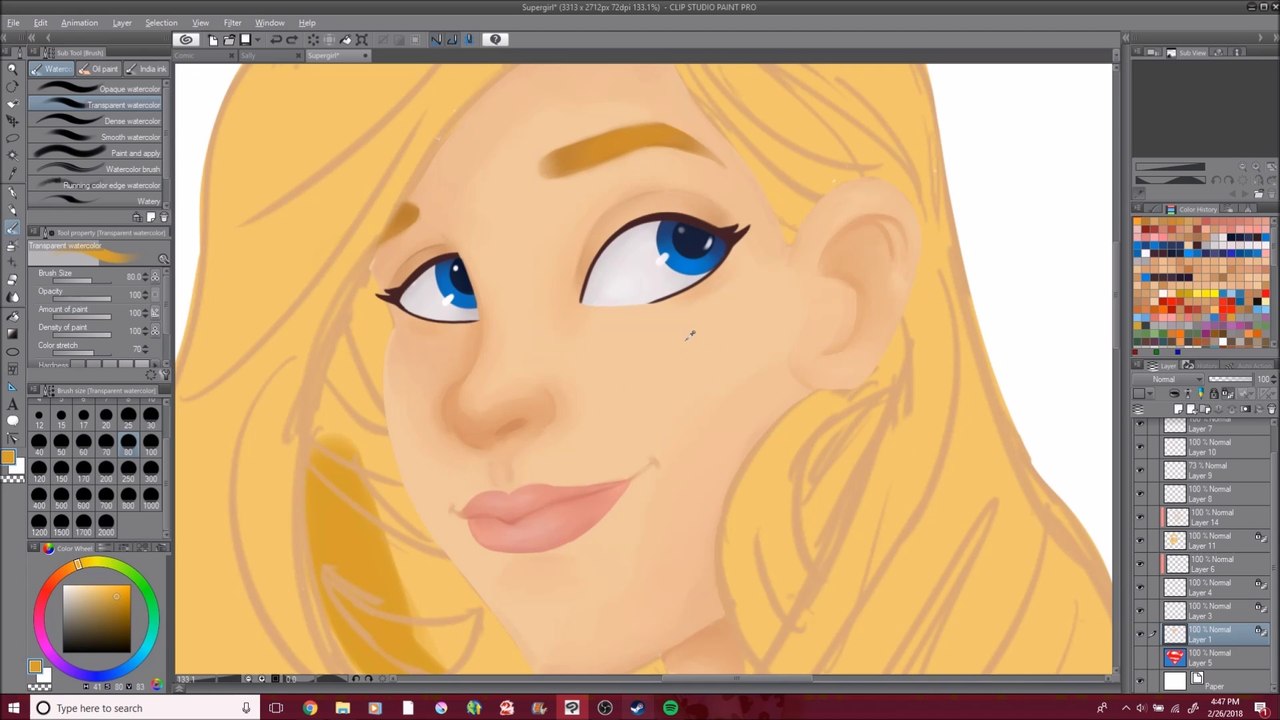Screen dimensions: 1280x720
Task: Redo the last action
Action: pos(292,40)
